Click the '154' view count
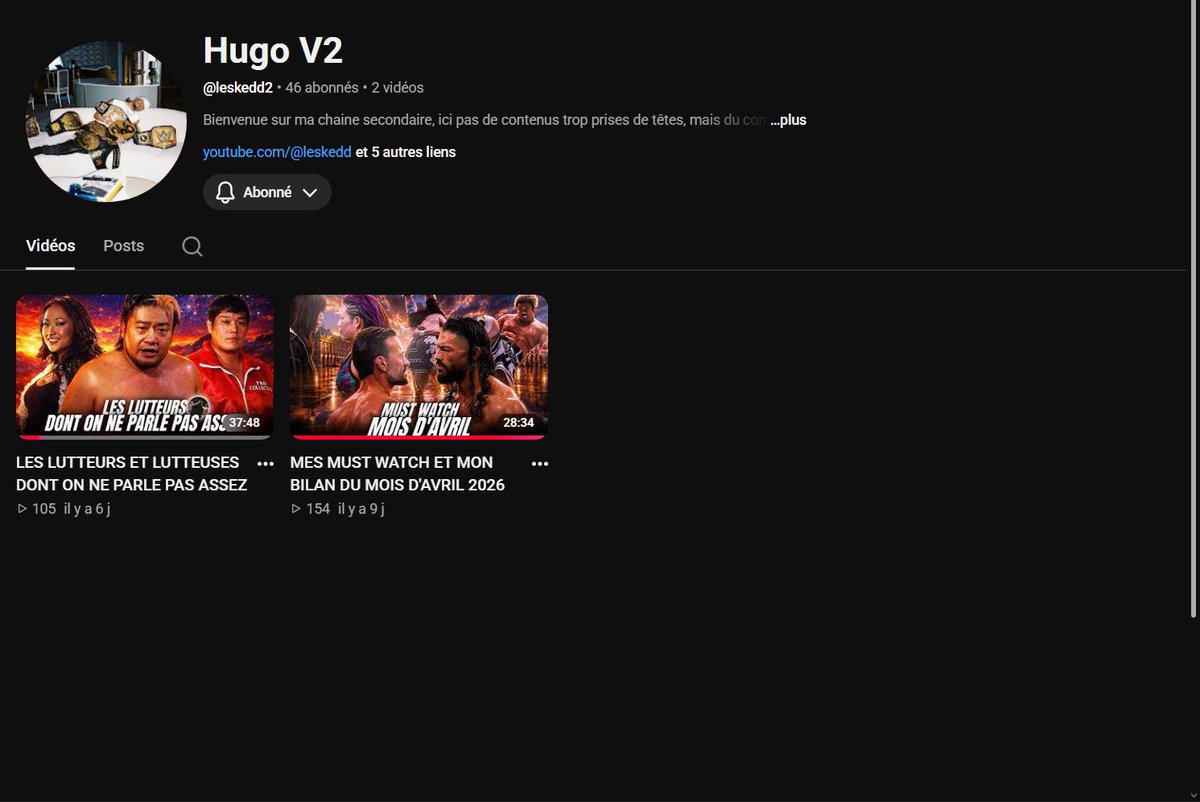1200x802 pixels. (x=318, y=509)
